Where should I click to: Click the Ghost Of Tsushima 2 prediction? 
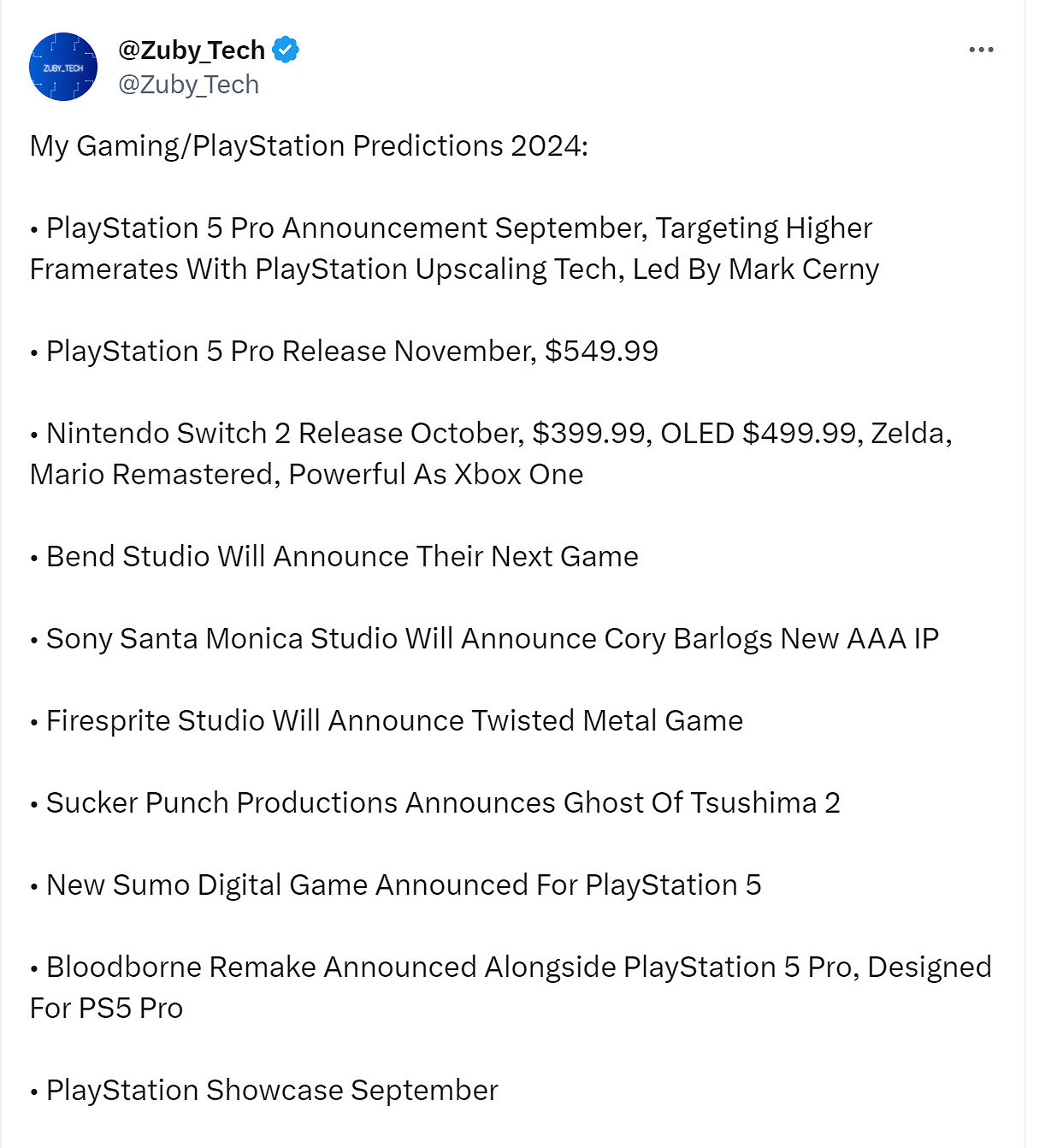coord(443,803)
